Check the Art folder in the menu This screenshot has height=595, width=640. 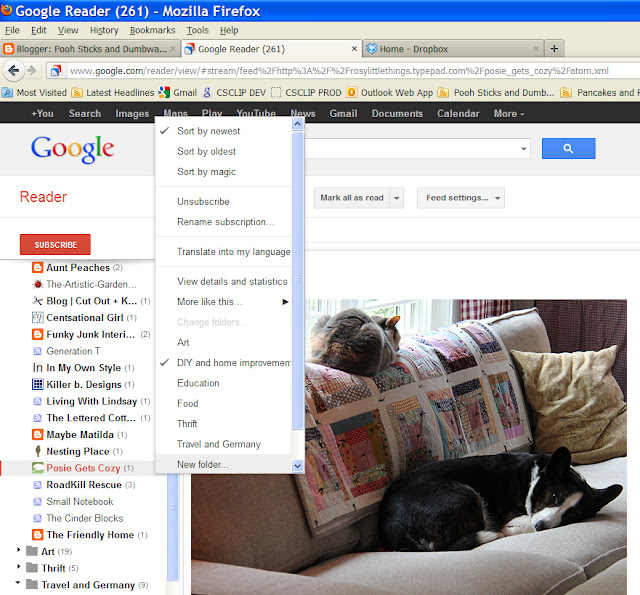pyautogui.click(x=183, y=342)
